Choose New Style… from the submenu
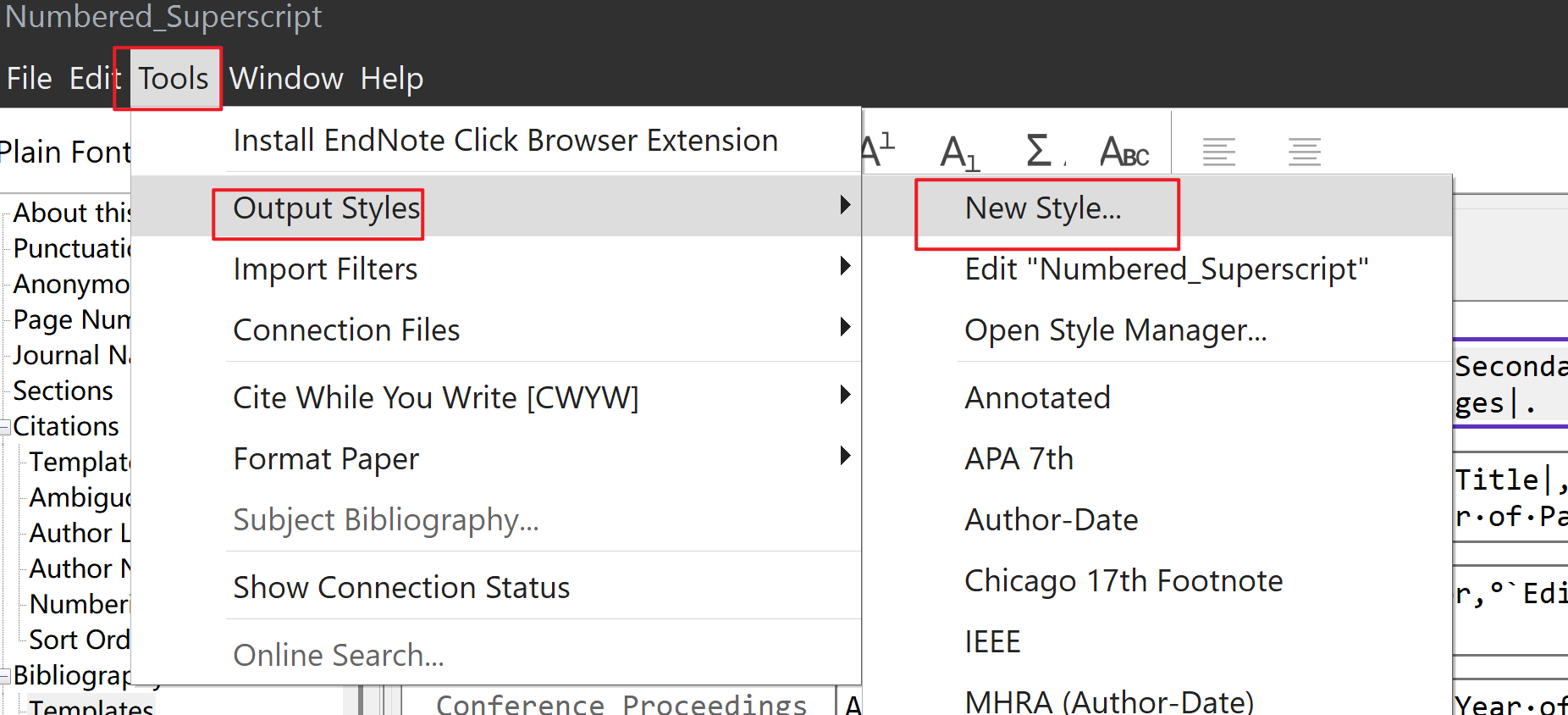The width and height of the screenshot is (1568, 715). pos(1043,208)
